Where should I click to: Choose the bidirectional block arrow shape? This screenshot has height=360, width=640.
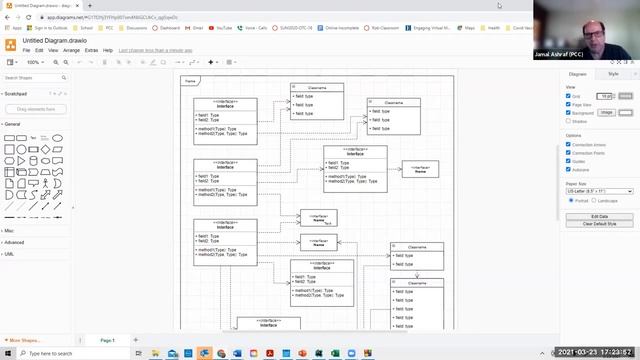[x=45, y=195]
